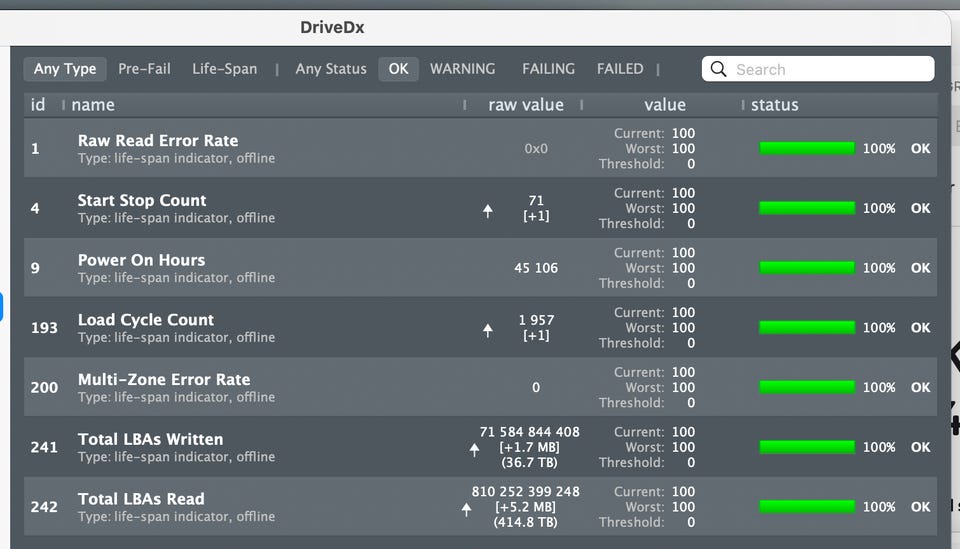Viewport: 960px width, 549px height.
Task: Sort by the value column header
Action: click(665, 105)
